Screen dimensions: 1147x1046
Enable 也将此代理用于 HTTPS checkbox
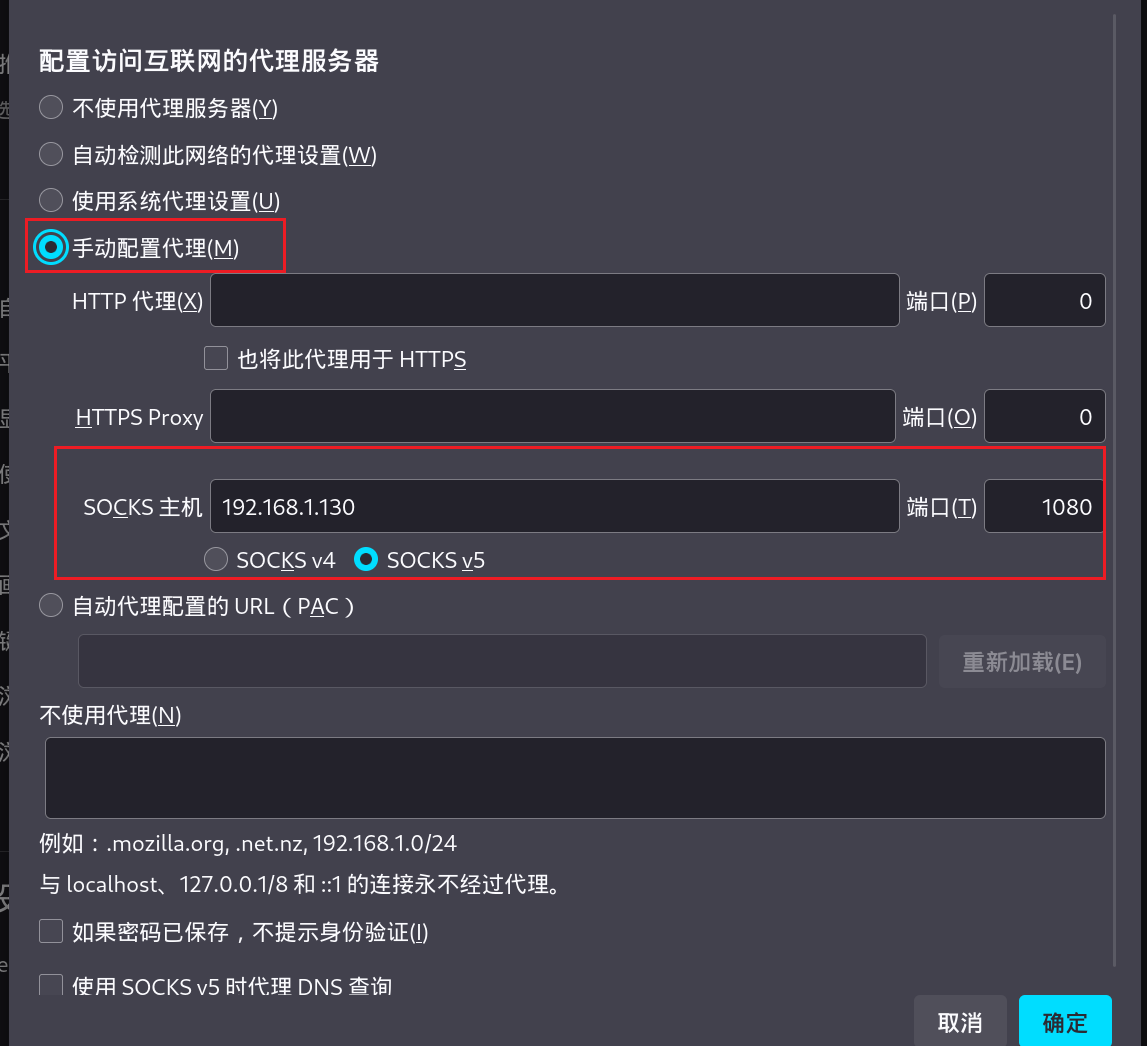tap(216, 358)
